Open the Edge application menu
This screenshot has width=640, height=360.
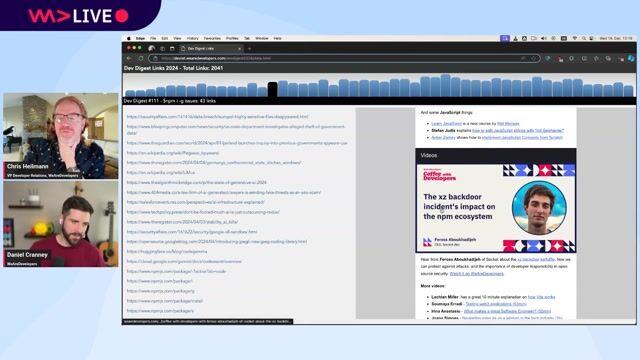(x=140, y=38)
